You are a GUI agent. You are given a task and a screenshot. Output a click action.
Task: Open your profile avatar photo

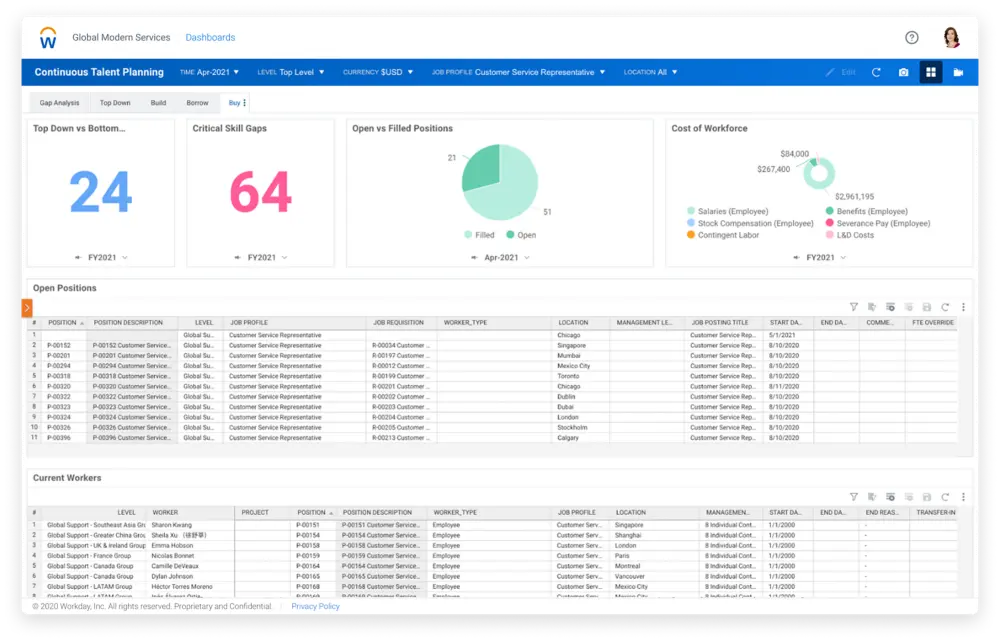[x=952, y=37]
